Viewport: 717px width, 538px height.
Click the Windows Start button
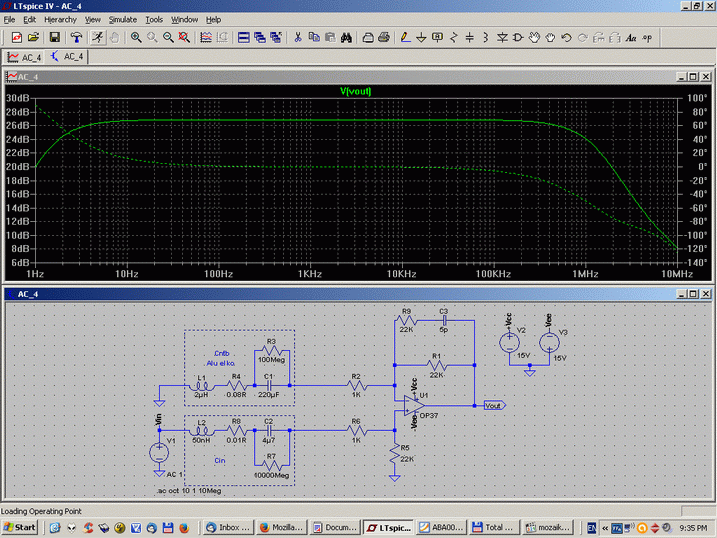20,527
